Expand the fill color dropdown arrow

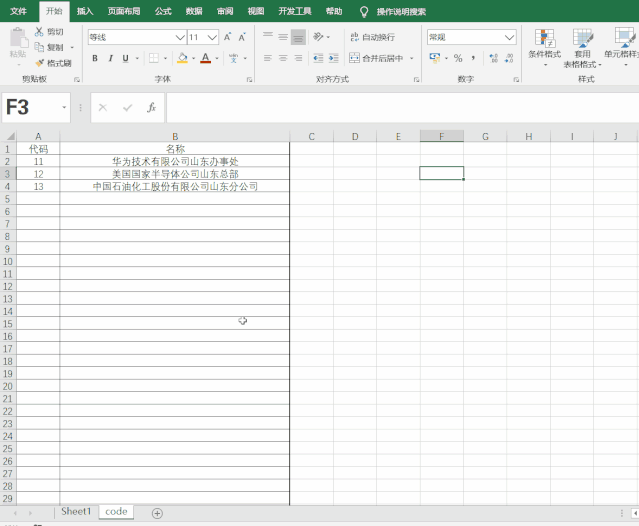[x=193, y=58]
